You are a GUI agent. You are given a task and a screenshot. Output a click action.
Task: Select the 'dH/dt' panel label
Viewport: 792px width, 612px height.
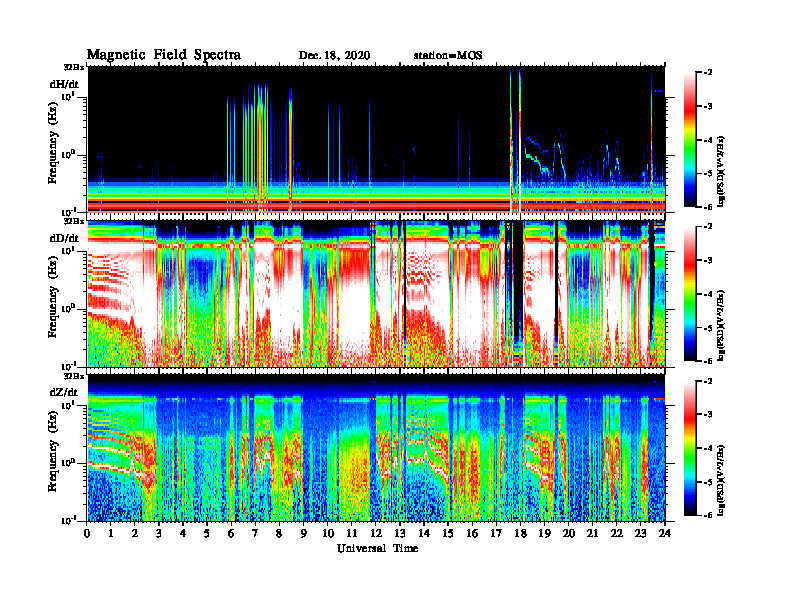64,84
